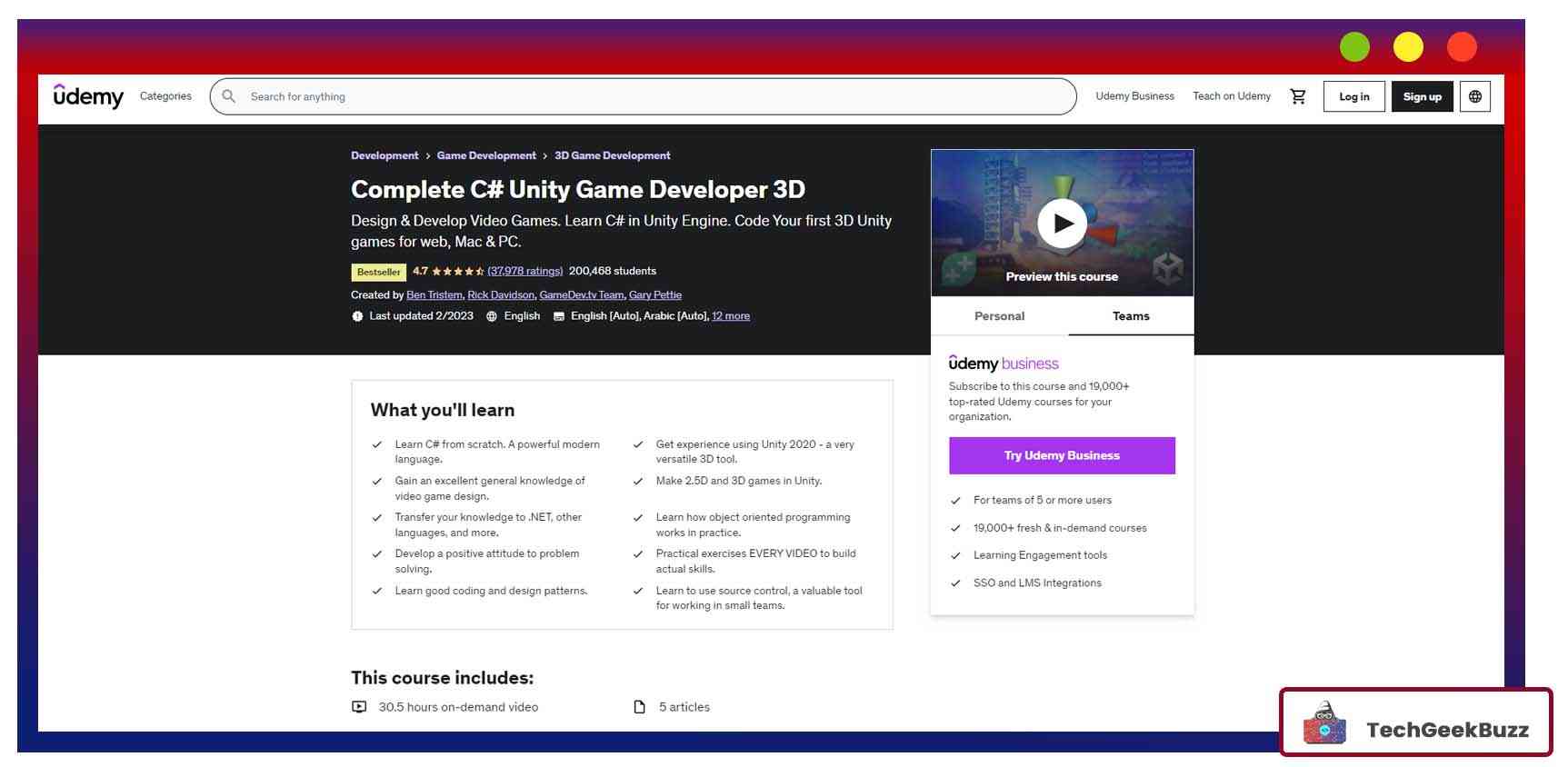The height and width of the screenshot is (767, 1568).
Task: Open Teach on Udemy link
Action: [x=1231, y=96]
